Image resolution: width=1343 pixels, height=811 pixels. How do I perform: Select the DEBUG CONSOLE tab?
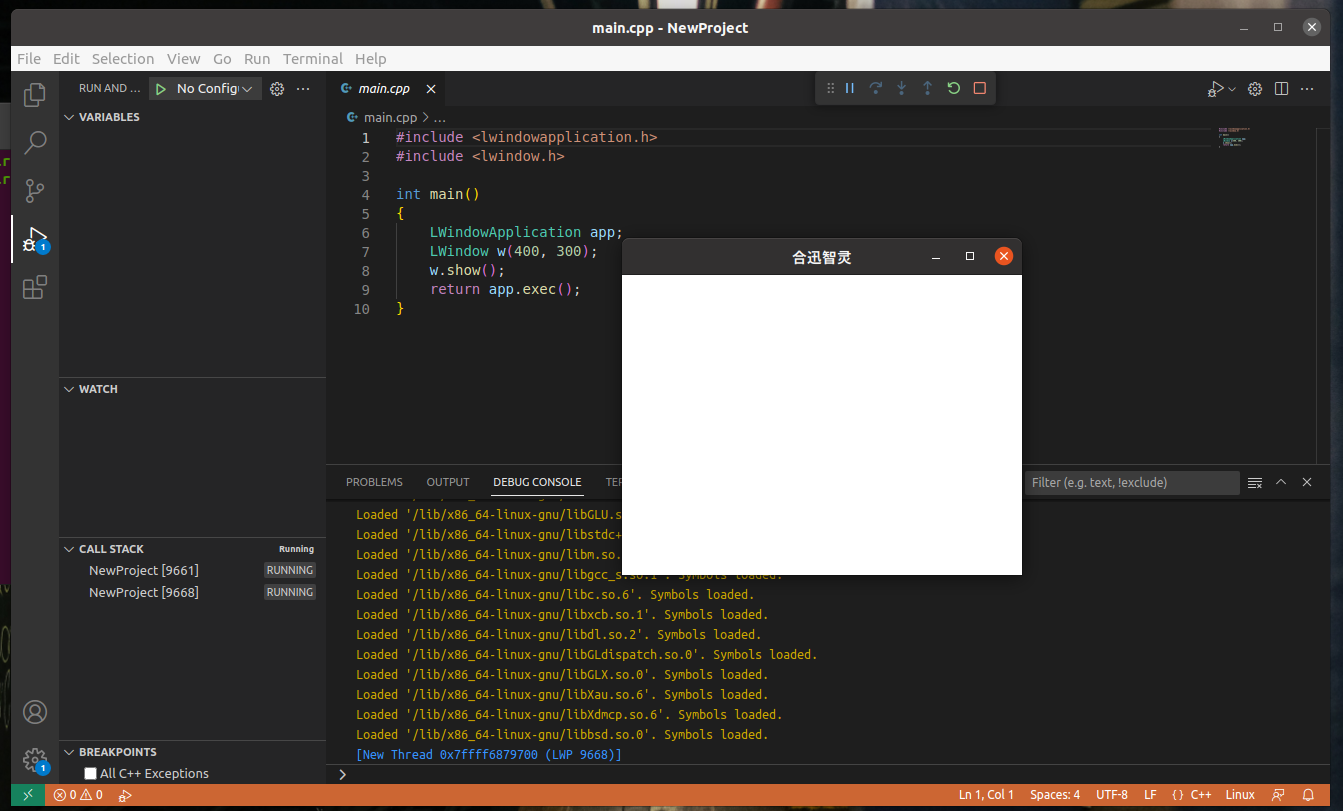[x=537, y=482]
